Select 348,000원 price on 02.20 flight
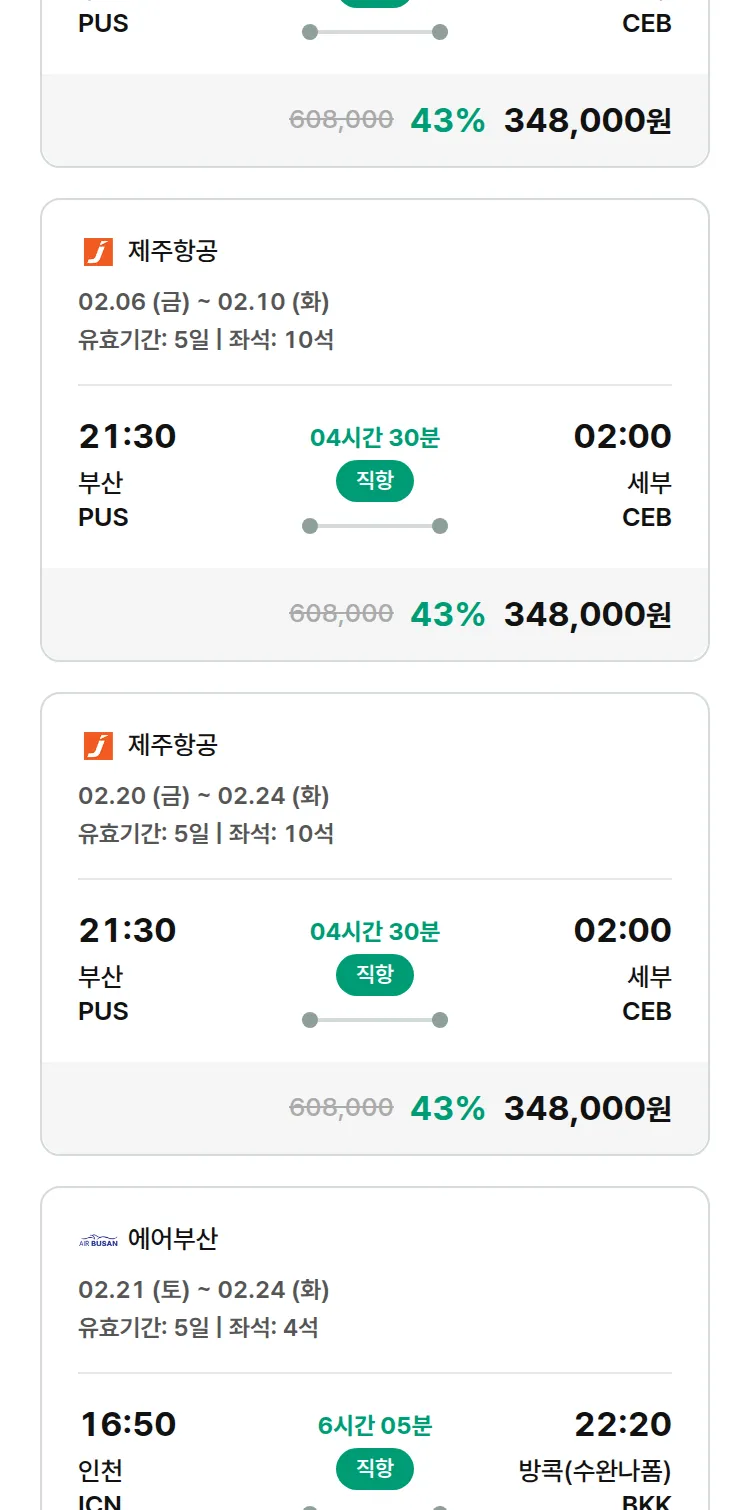Viewport: 750px width, 1510px height. [587, 1108]
